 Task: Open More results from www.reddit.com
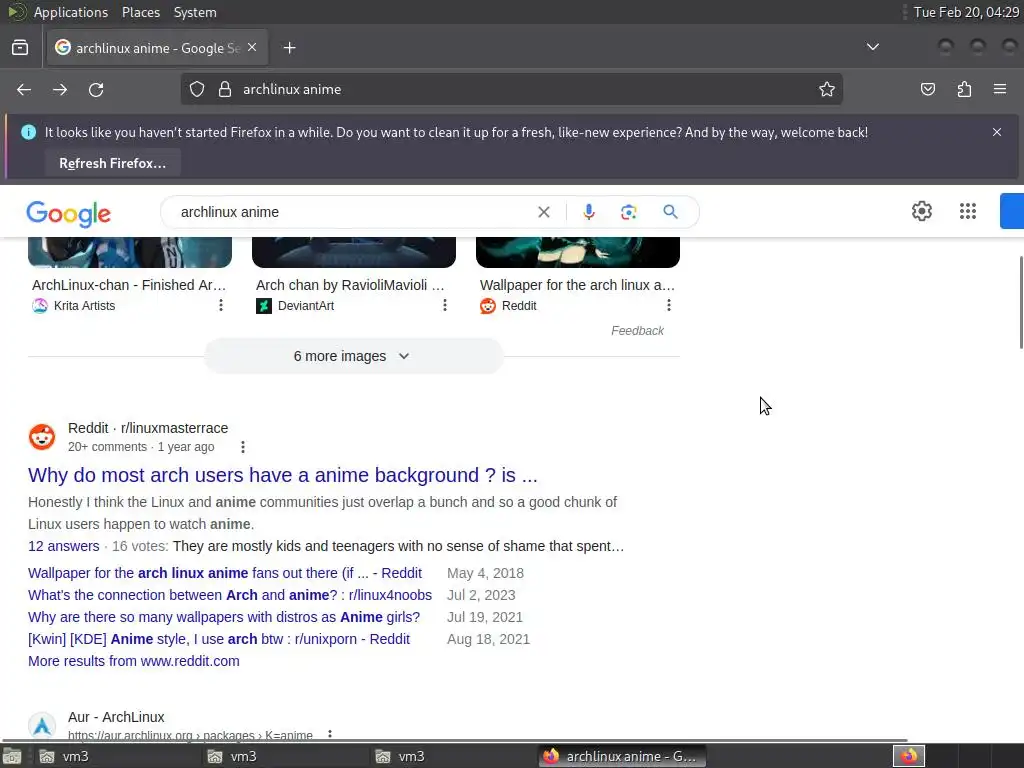point(134,661)
